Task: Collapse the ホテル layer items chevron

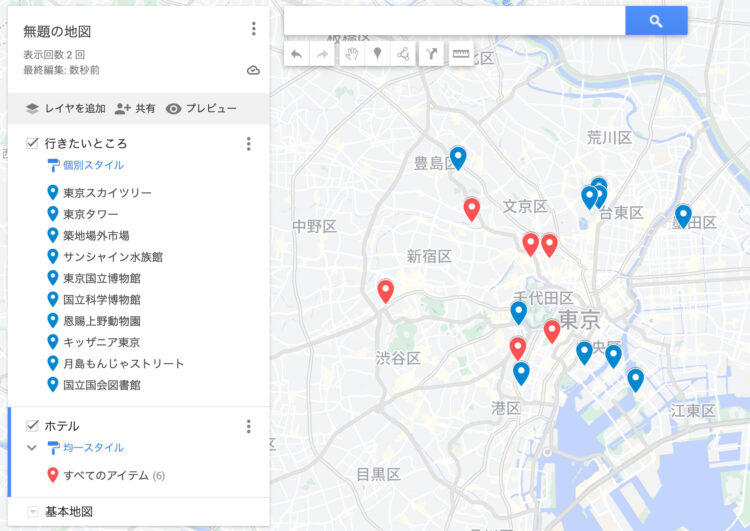Action: [x=32, y=448]
